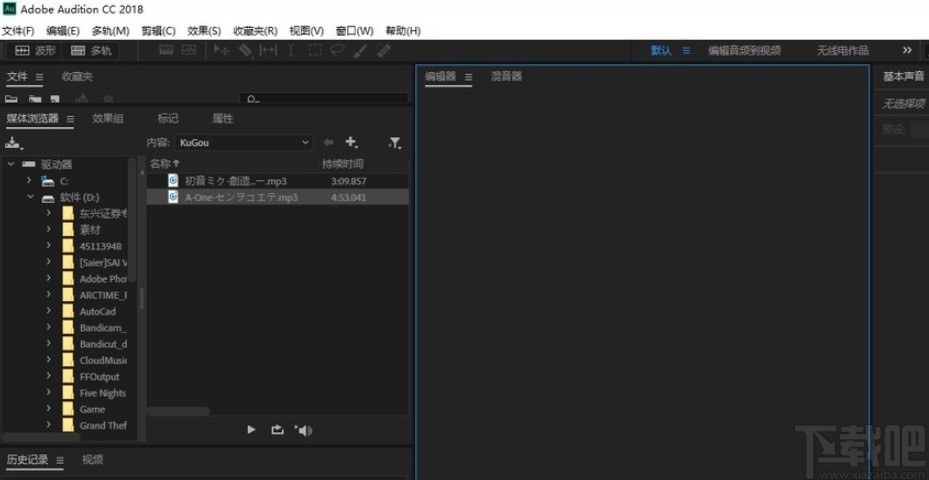Click the import file icon in 文件 panel
The image size is (929, 480).
coord(35,99)
